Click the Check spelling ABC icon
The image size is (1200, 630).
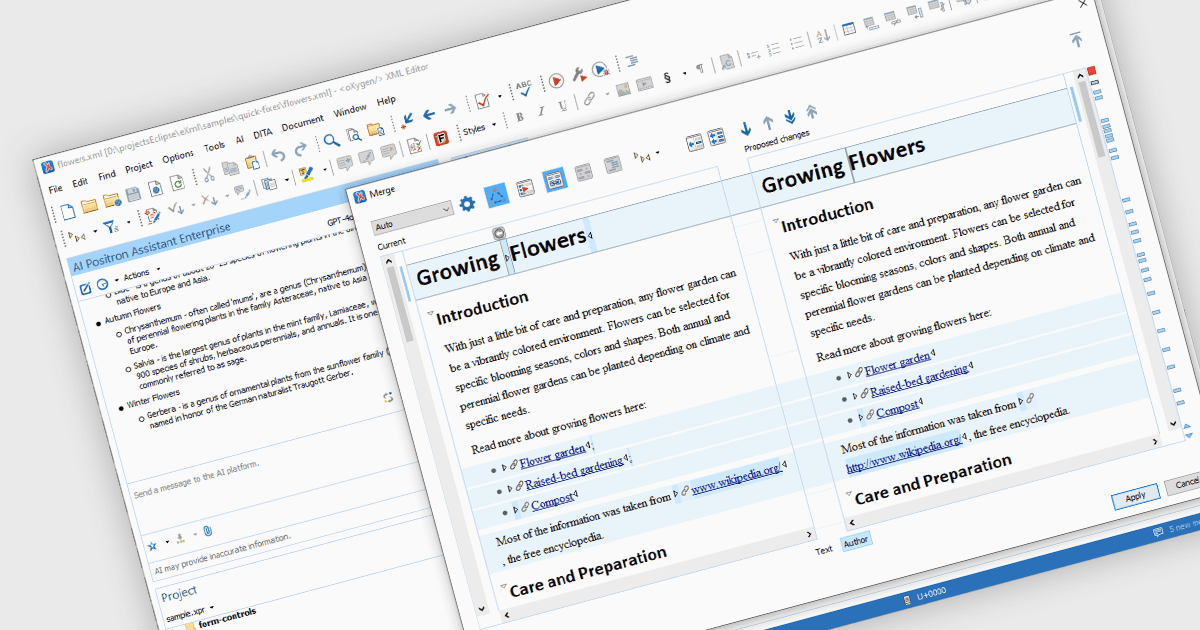click(525, 87)
